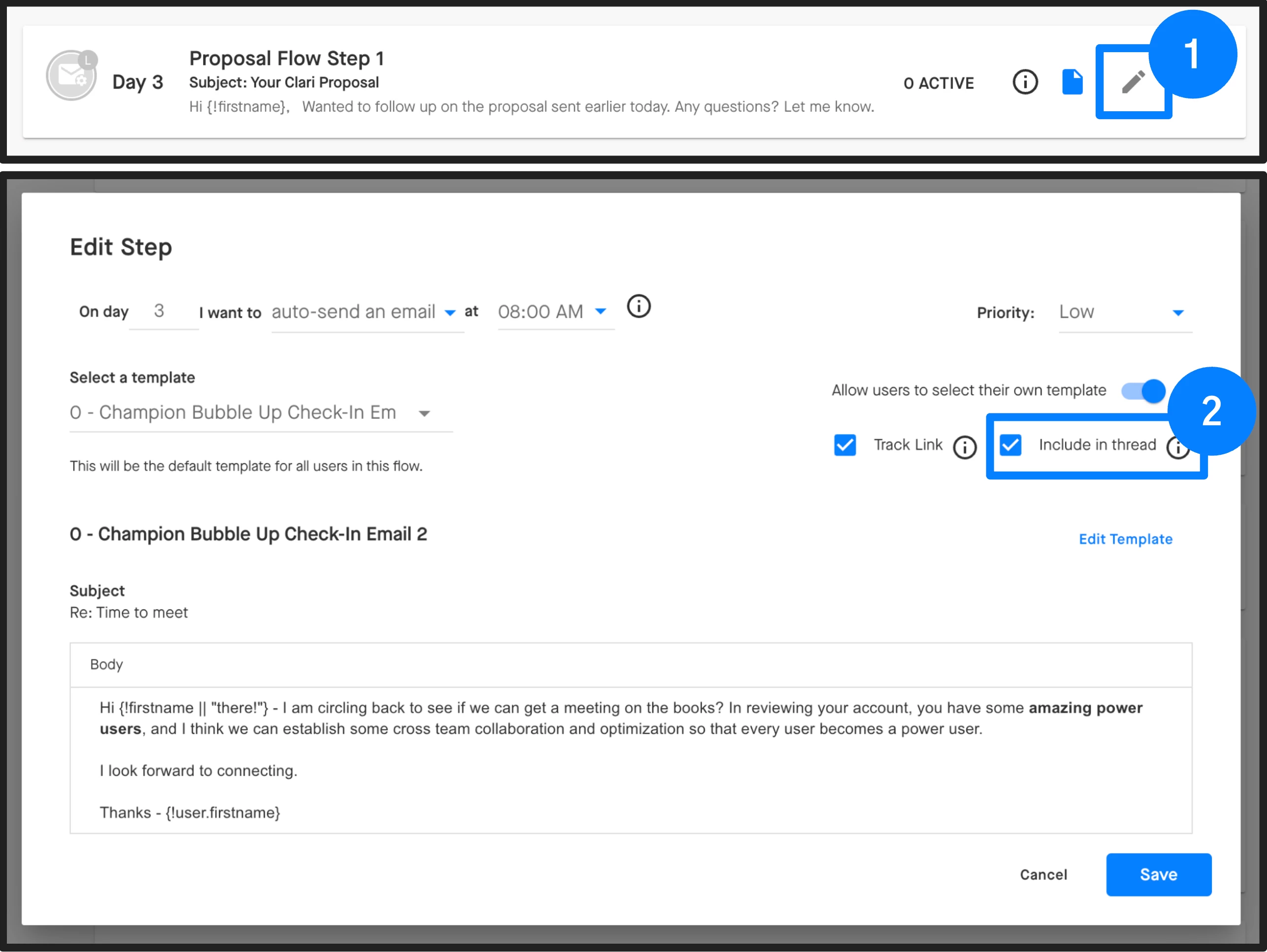1267x952 pixels.
Task: Click the info icon beside Track Link
Action: (x=965, y=447)
